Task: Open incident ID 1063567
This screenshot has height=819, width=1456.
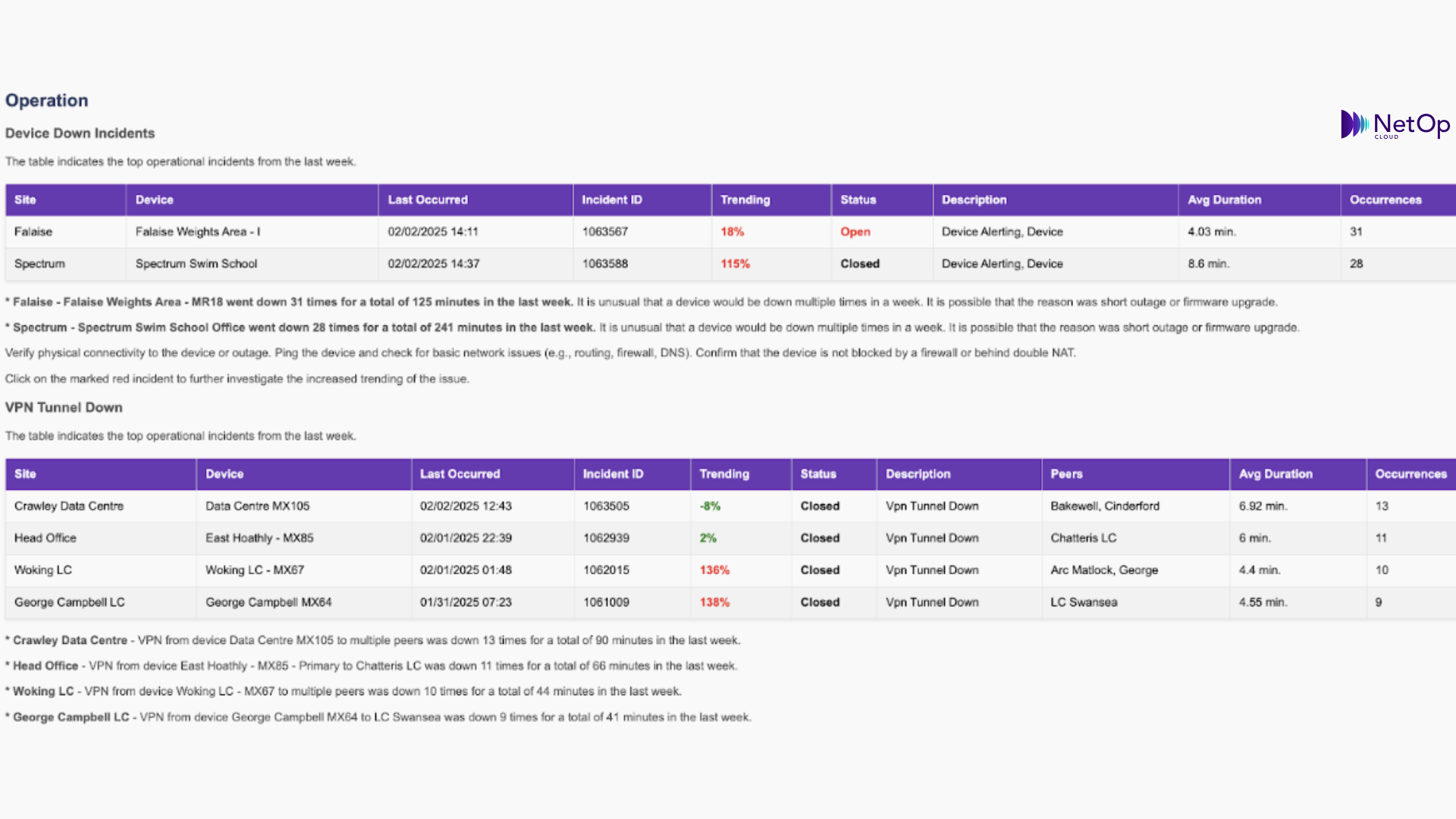Action: pyautogui.click(x=604, y=232)
